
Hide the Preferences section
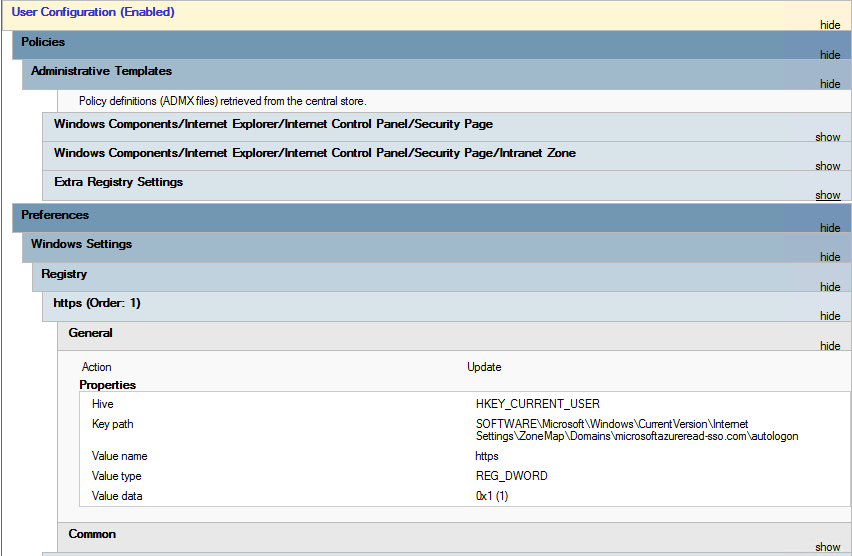click(x=829, y=228)
